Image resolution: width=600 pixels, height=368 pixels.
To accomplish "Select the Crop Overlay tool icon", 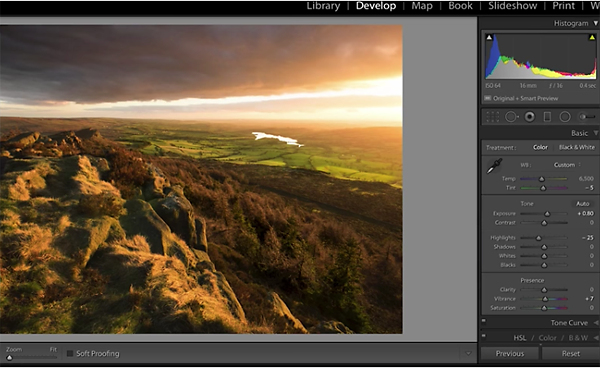I will pos(492,117).
